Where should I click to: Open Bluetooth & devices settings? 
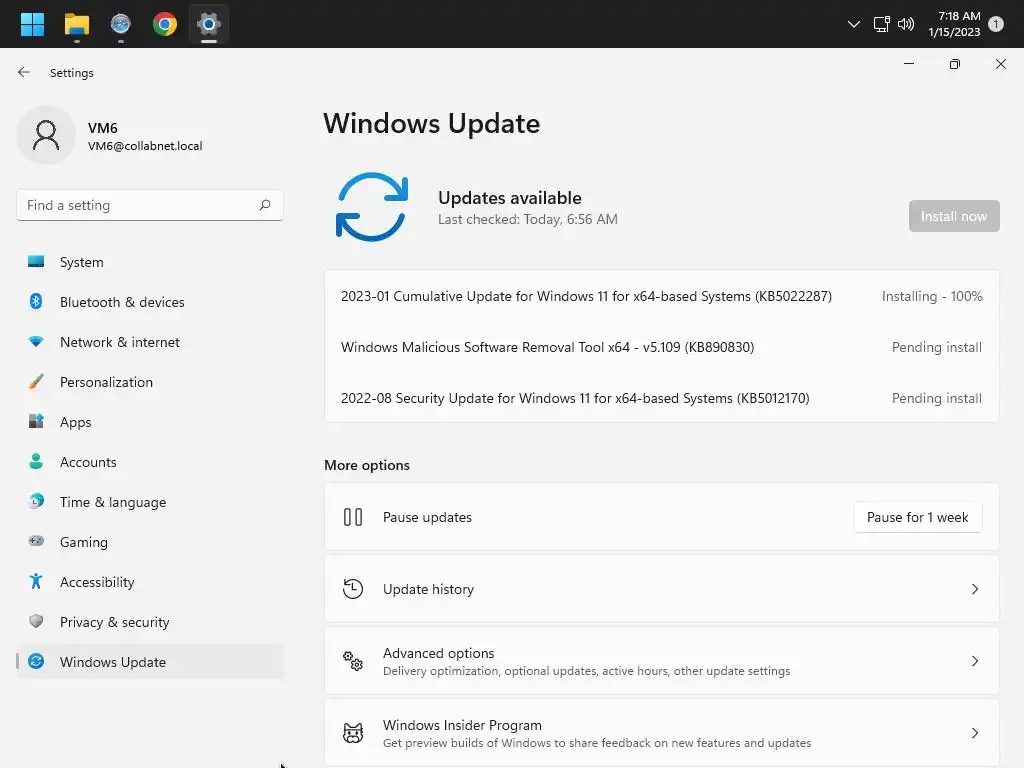click(x=150, y=302)
